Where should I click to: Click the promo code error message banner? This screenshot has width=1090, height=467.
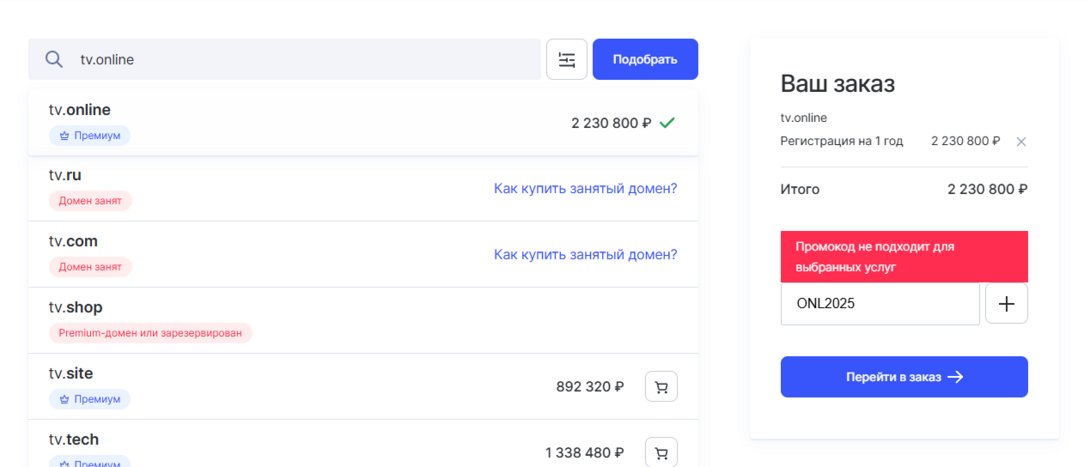[x=904, y=257]
